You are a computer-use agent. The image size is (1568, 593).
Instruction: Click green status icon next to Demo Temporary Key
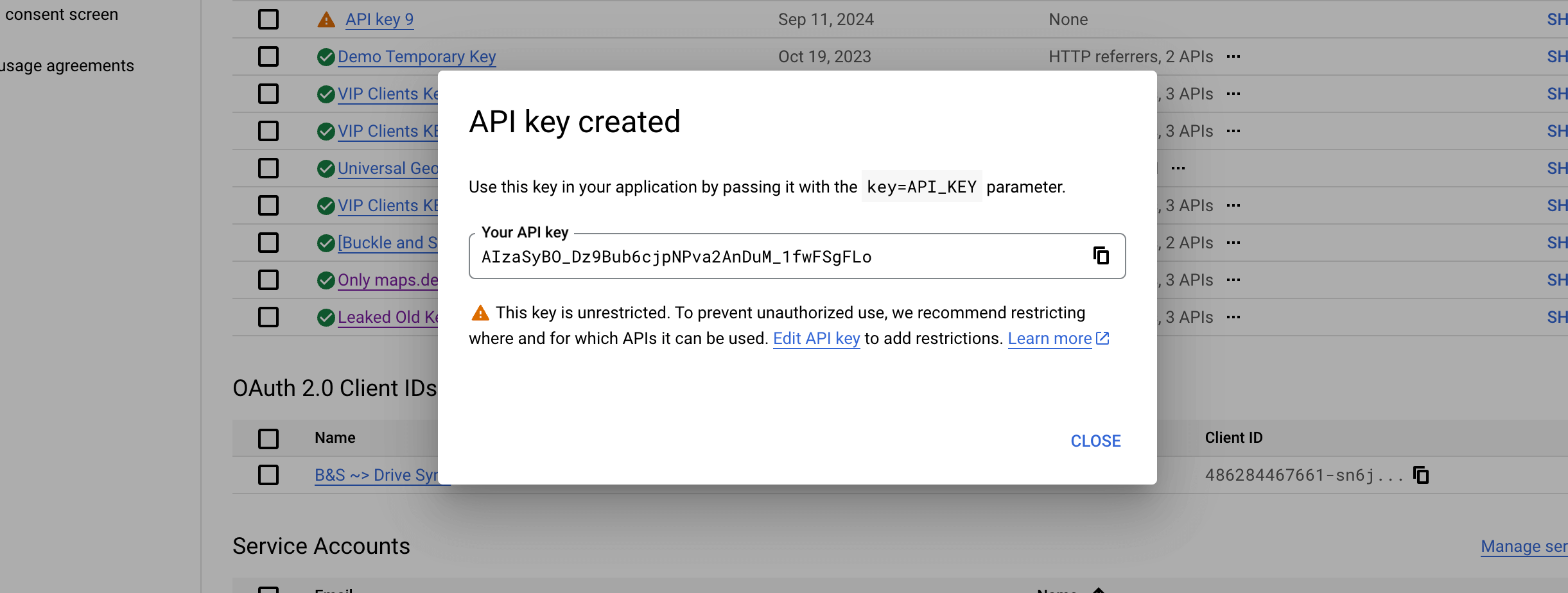coord(326,56)
